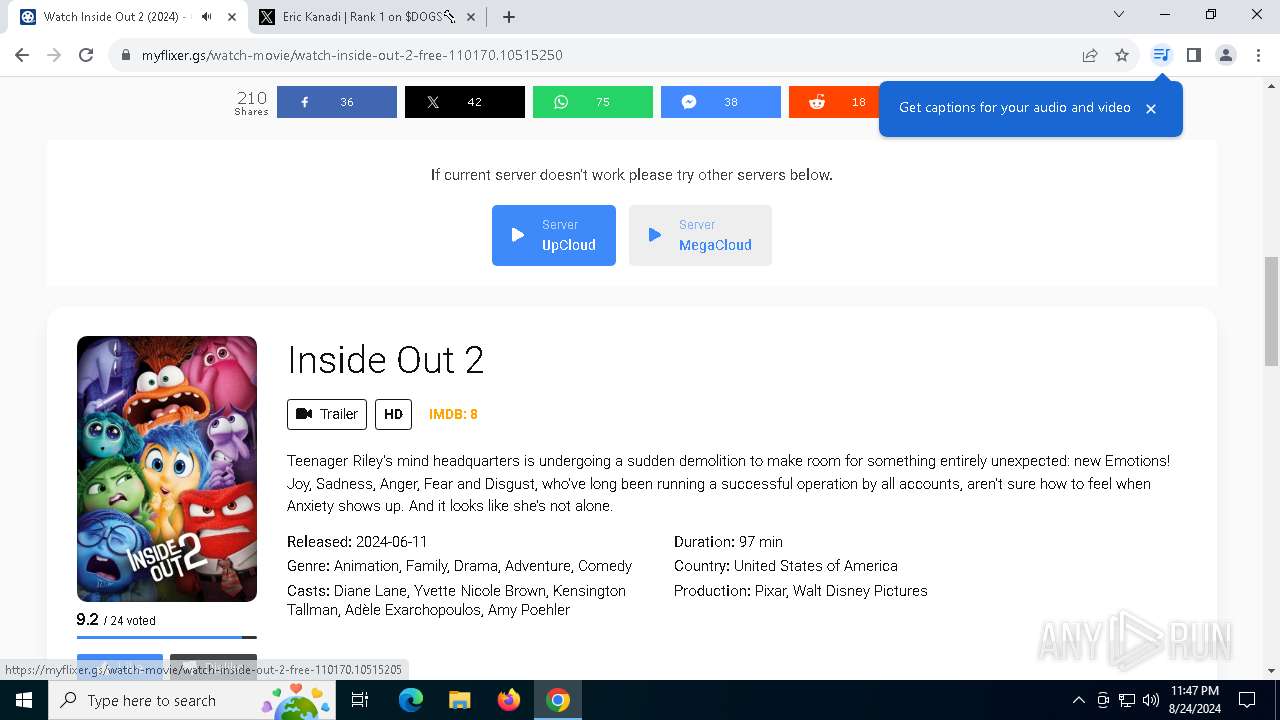Image resolution: width=1280 pixels, height=720 pixels.
Task: Click the Chrome taskbar icon
Action: (558, 700)
